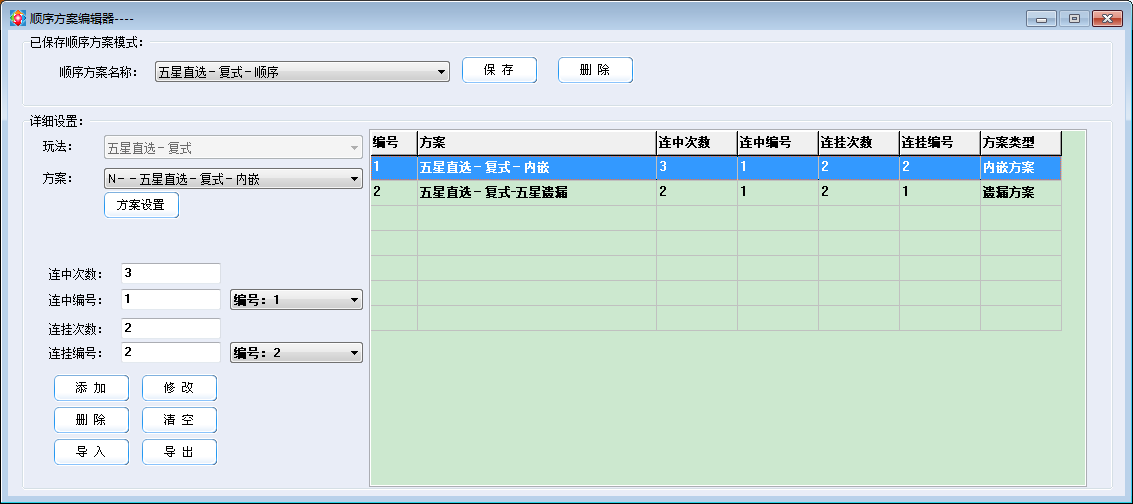Open the 顺序方案名称 dropdown
Viewport: 1133px width, 504px height.
(x=302, y=72)
